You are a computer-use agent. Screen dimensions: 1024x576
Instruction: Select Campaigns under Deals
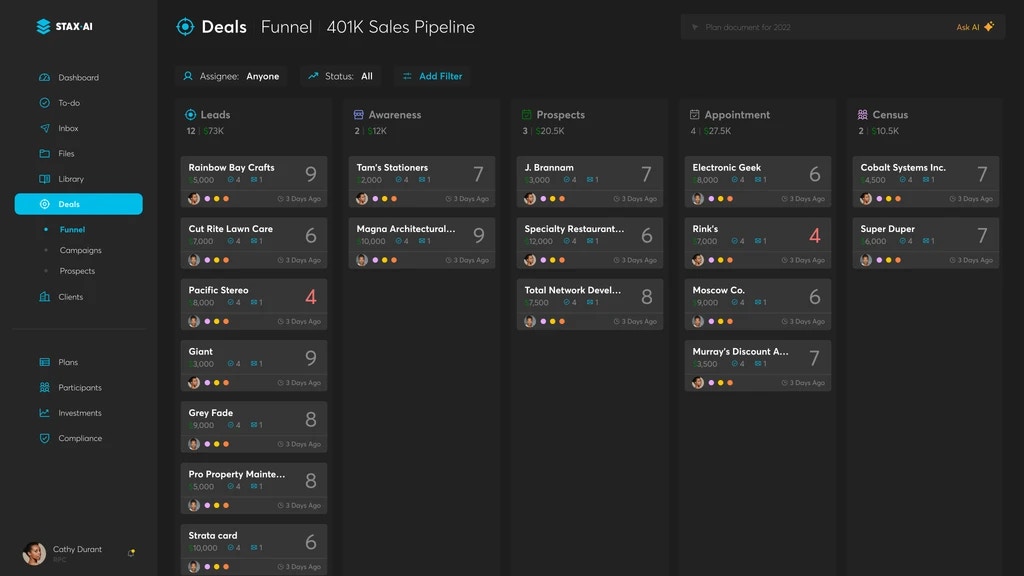80,250
